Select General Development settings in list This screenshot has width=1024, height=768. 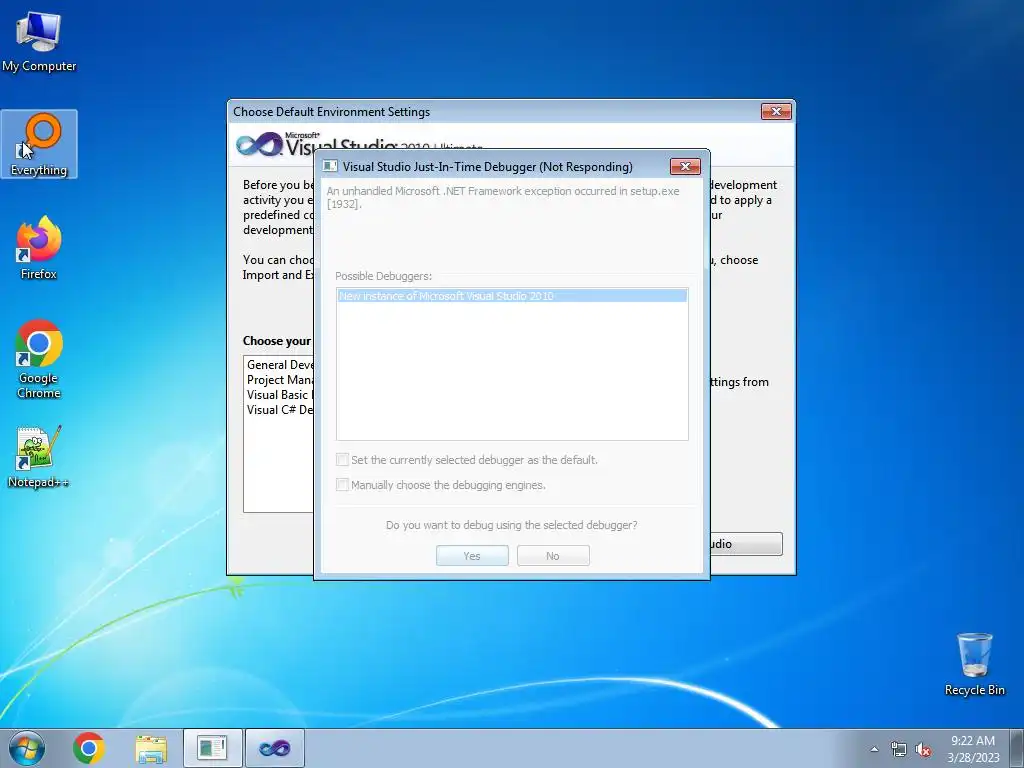(x=280, y=365)
